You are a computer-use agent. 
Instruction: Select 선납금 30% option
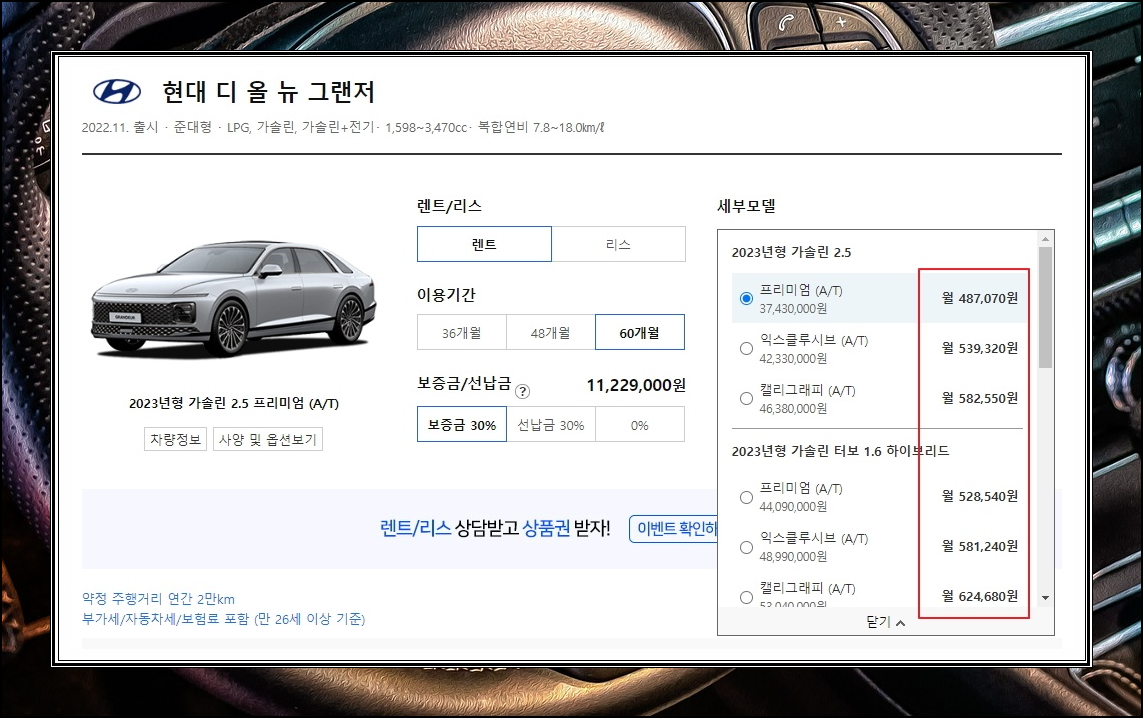(x=550, y=425)
